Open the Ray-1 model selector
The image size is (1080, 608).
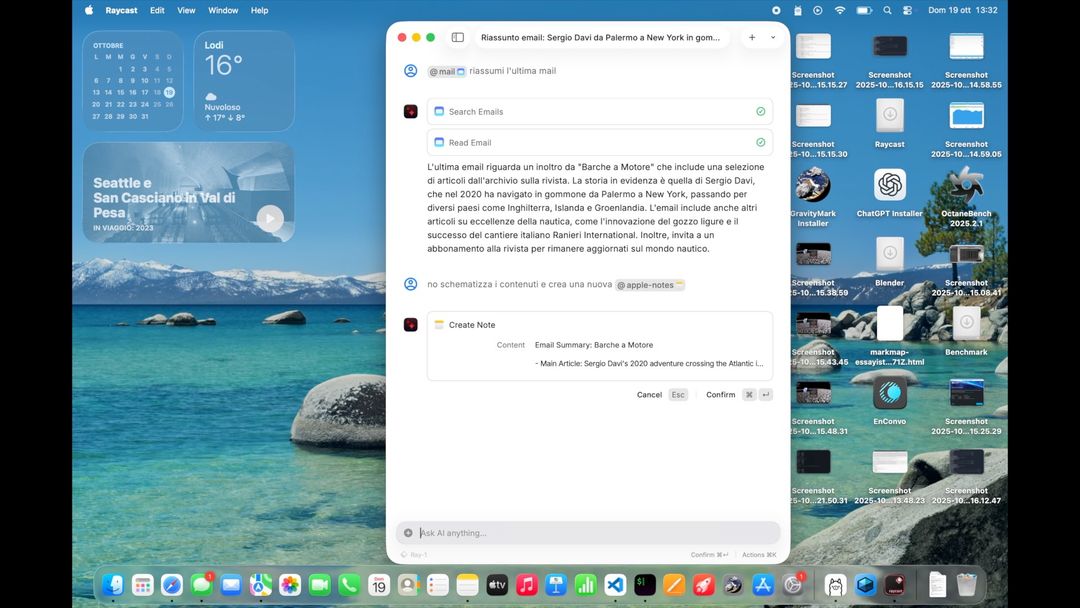coord(414,554)
